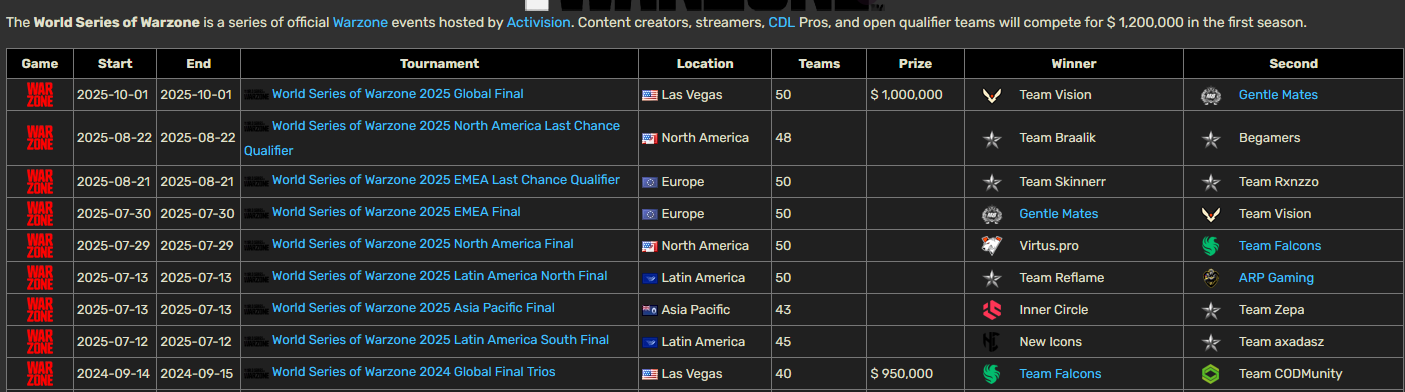Click the Team Vision logo in Winner column
Image resolution: width=1405 pixels, height=392 pixels.
(991, 95)
